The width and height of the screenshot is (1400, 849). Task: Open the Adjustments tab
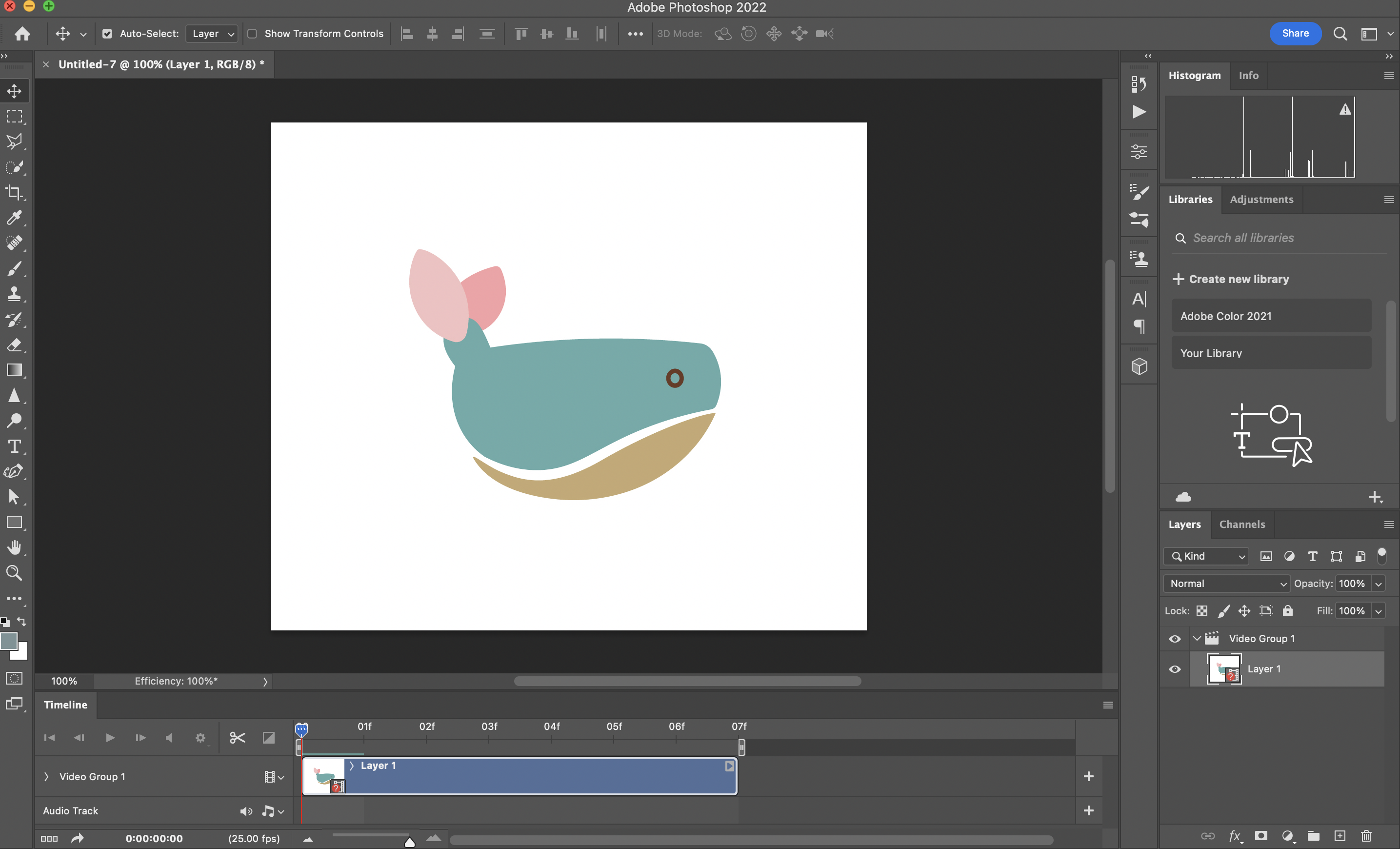1261,200
